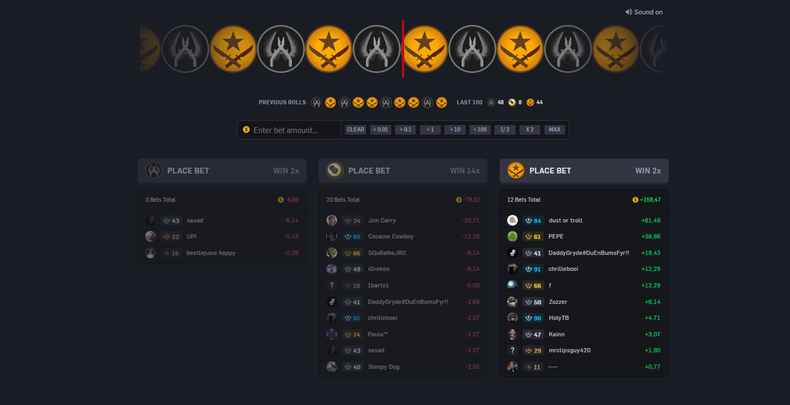Click the coin icon in bet amount field

(x=246, y=129)
